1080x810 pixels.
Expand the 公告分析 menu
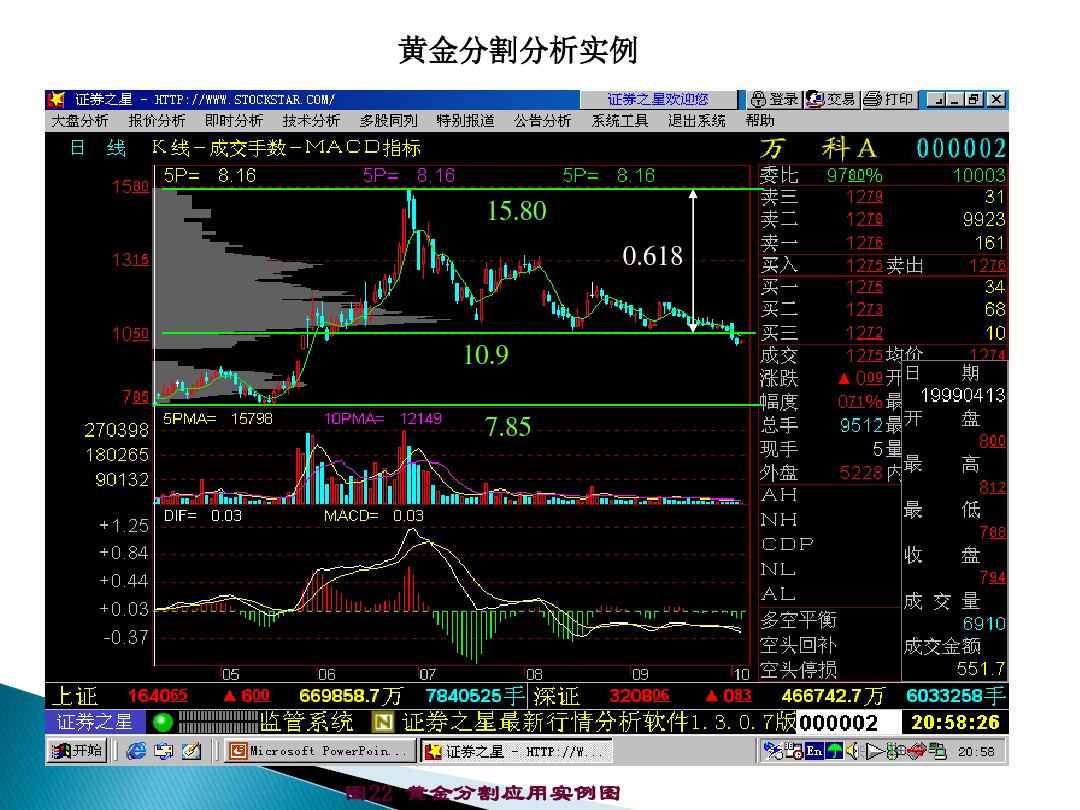[x=541, y=122]
